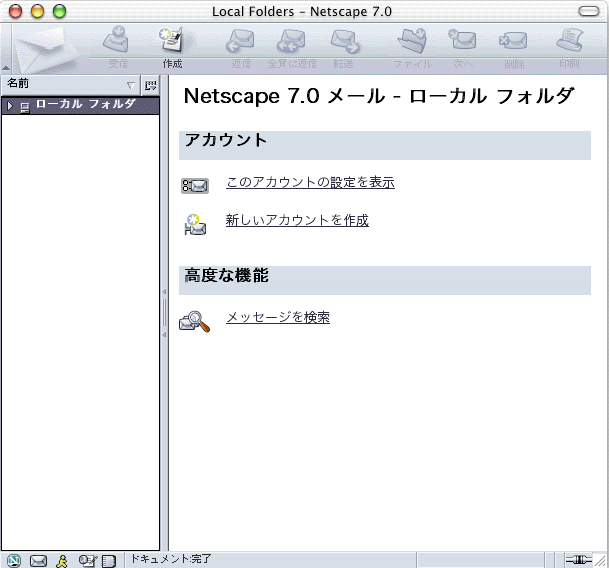Click the ファイル (File) toolbar icon
This screenshot has height=568, width=609.
tap(412, 40)
